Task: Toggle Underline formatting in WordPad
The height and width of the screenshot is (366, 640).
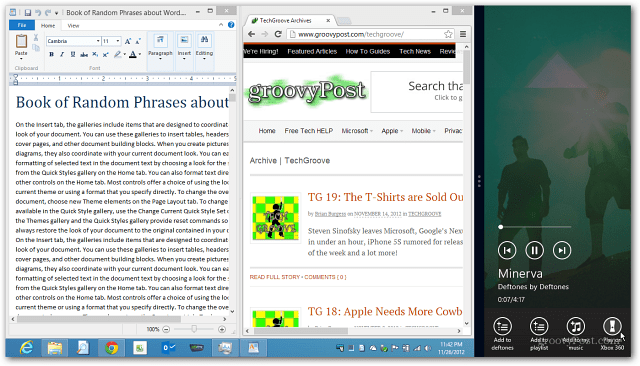Action: click(x=73, y=54)
